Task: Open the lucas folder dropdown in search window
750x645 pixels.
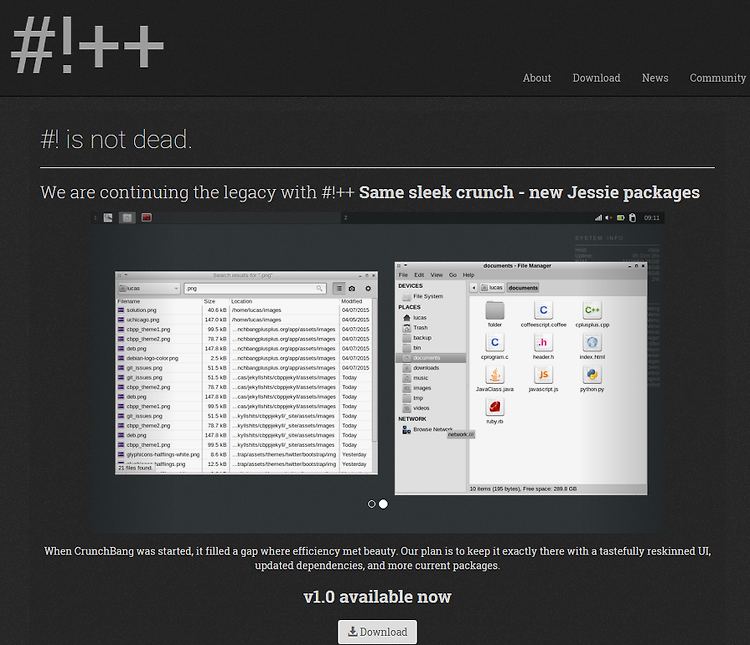Action: click(x=149, y=289)
